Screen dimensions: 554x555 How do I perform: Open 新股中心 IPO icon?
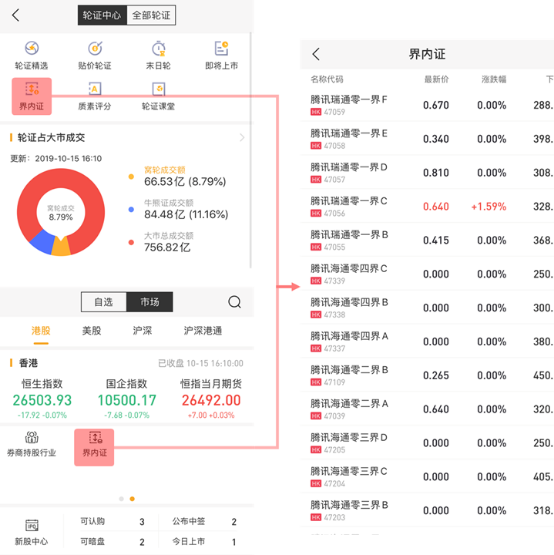click(x=32, y=525)
